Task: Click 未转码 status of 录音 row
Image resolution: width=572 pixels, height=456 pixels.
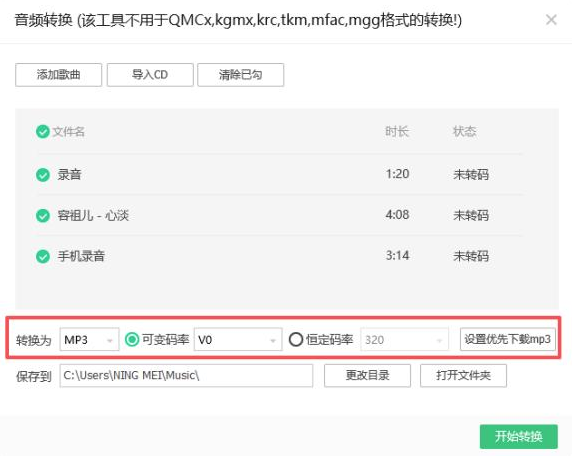Action: 471,175
